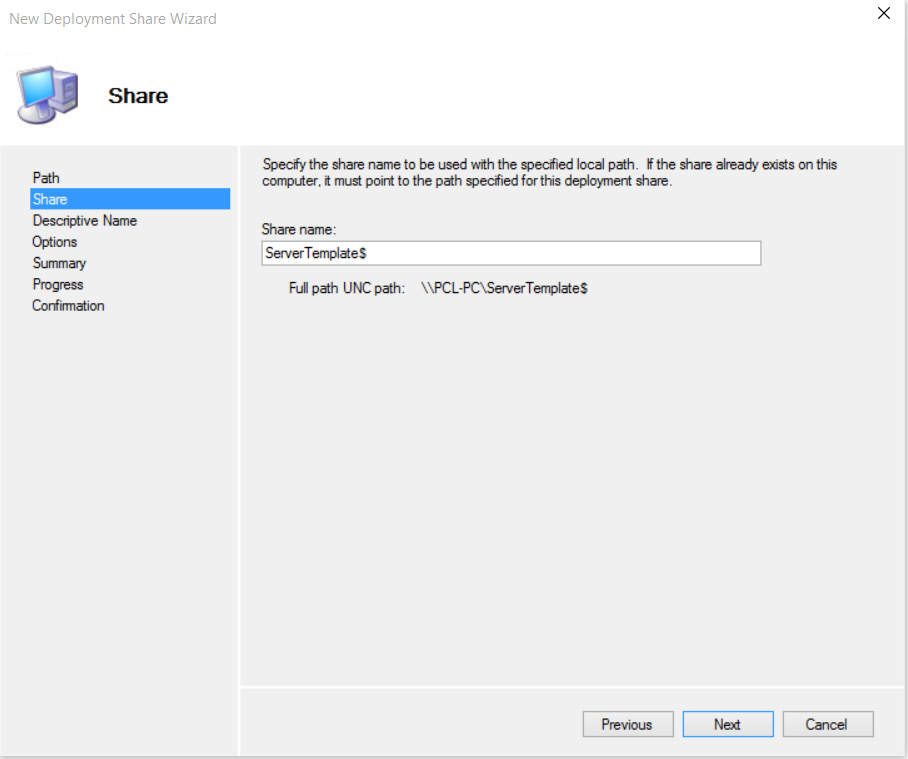Click the "Full path UNC path:" label

pyautogui.click(x=346, y=288)
